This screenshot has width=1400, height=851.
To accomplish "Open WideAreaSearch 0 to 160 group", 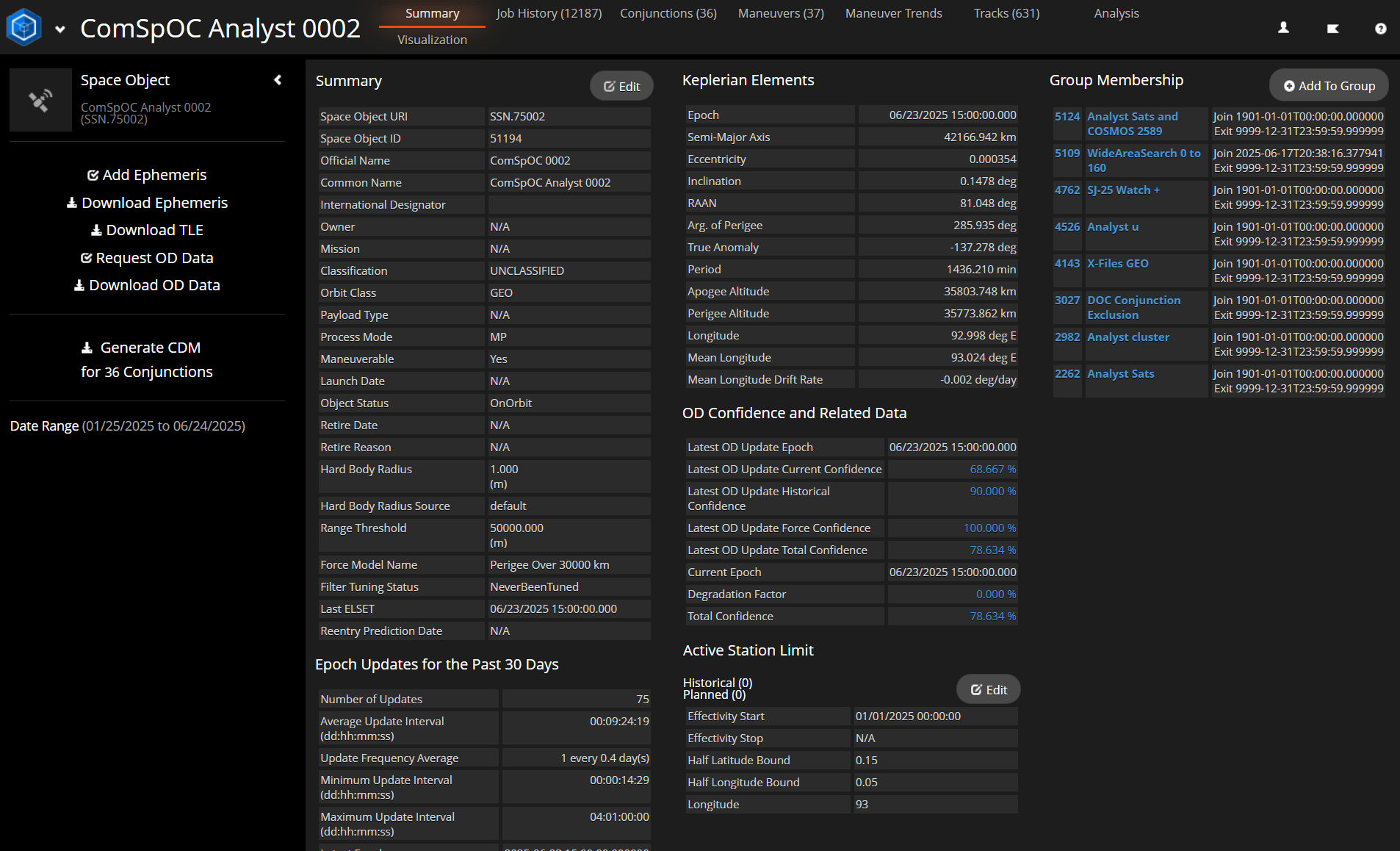I will tap(1144, 160).
